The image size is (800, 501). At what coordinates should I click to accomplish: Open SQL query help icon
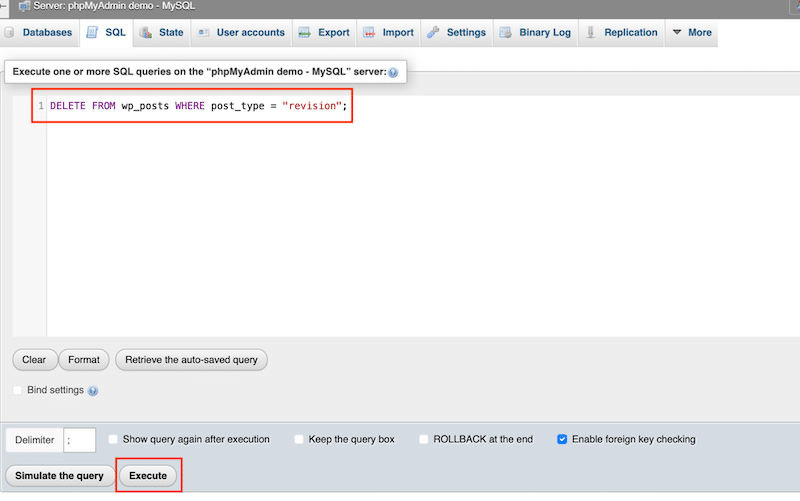(x=393, y=72)
